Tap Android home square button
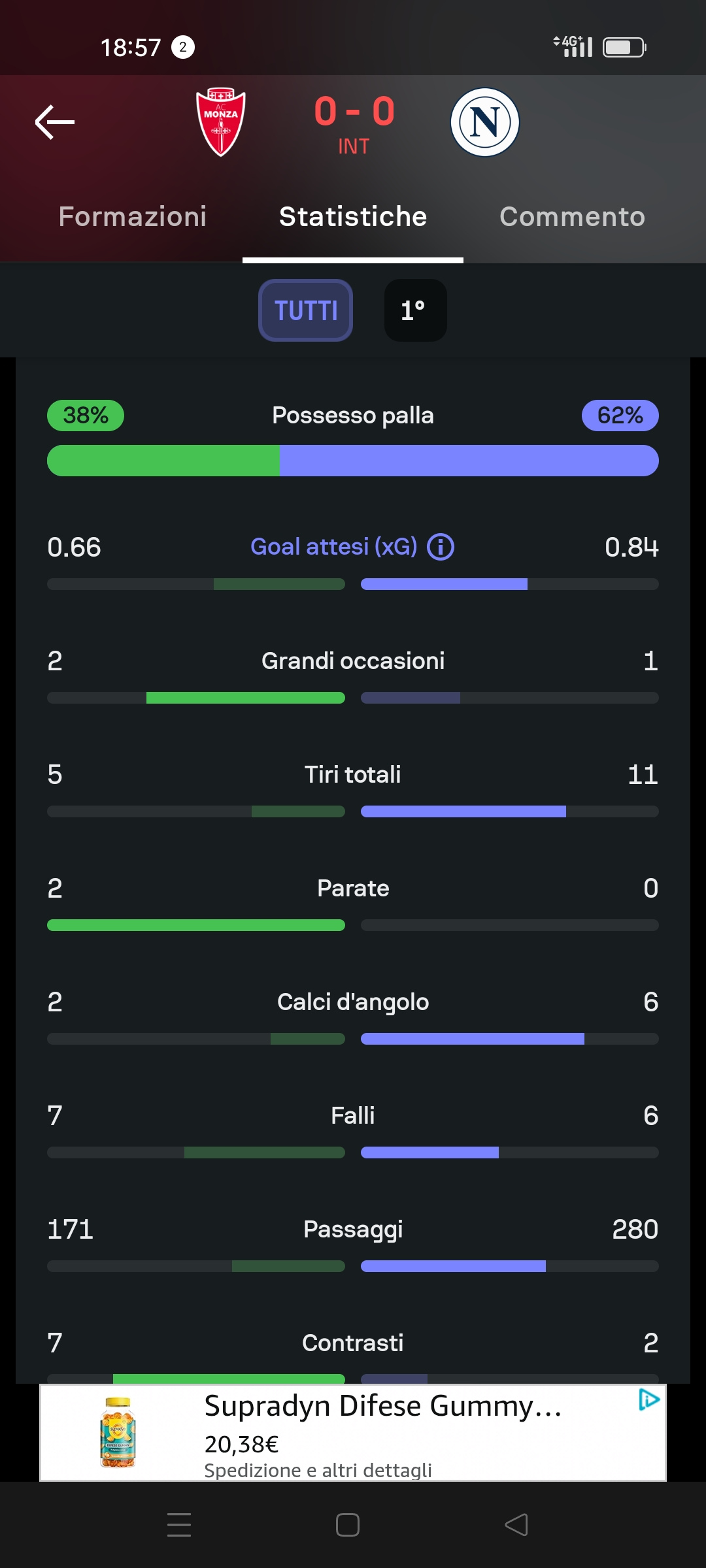 tap(348, 1525)
